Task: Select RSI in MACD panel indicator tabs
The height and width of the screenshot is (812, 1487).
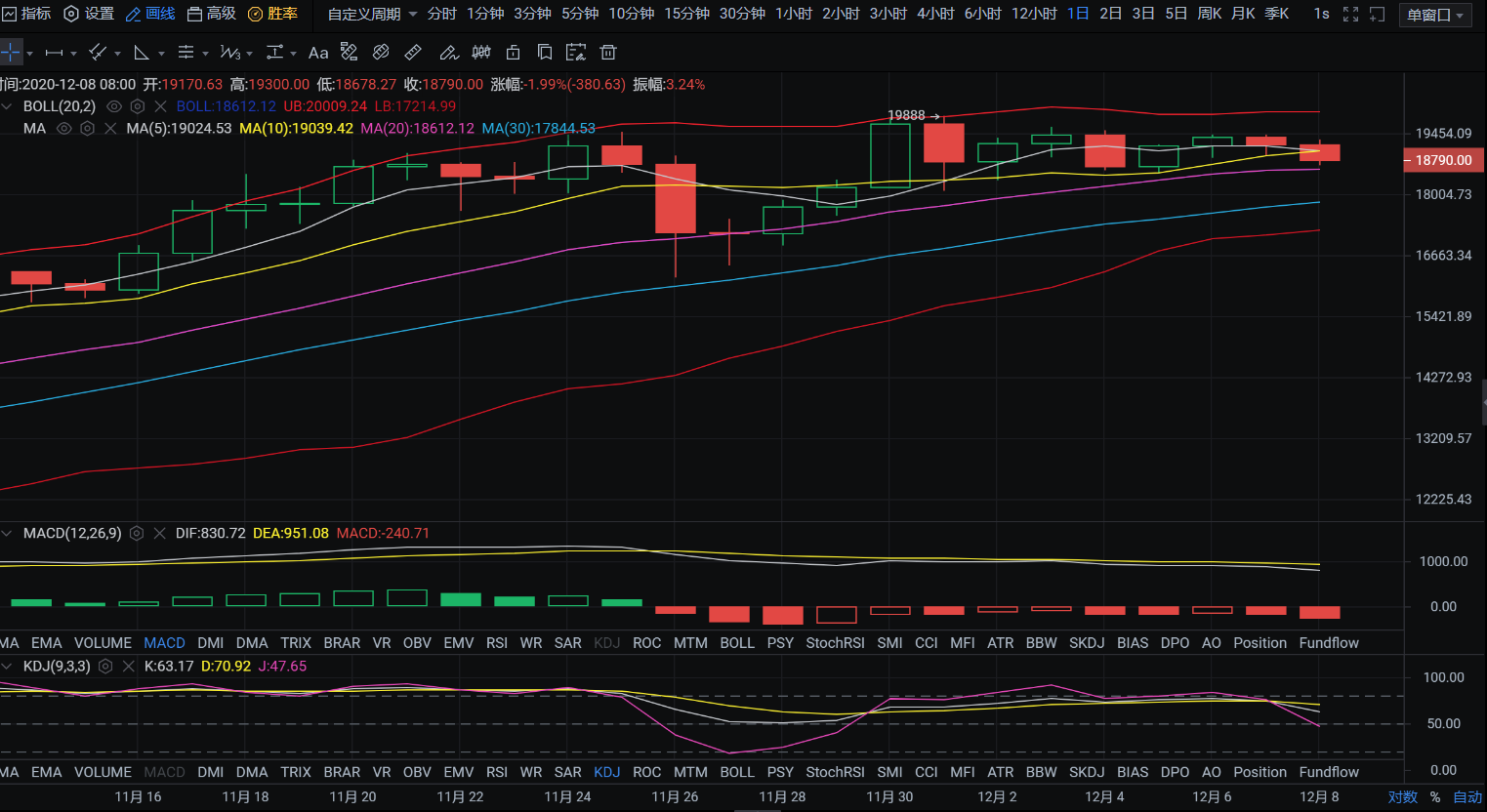Action: 496,643
